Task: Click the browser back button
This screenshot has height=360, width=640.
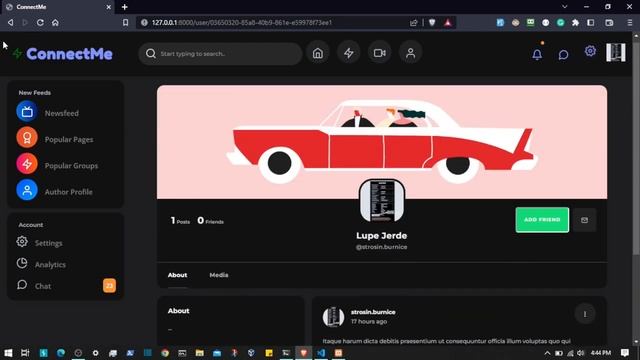Action: tap(10, 22)
